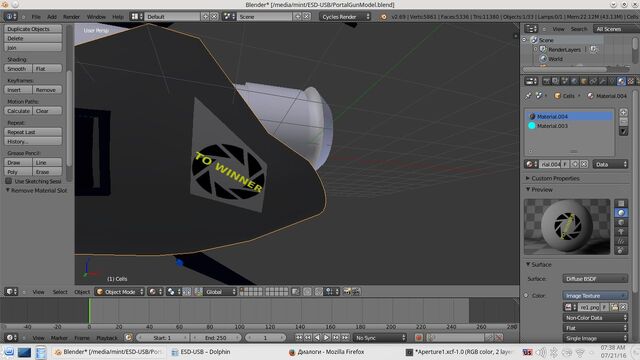Remove the selected material slot with minus button

pyautogui.click(x=623, y=122)
